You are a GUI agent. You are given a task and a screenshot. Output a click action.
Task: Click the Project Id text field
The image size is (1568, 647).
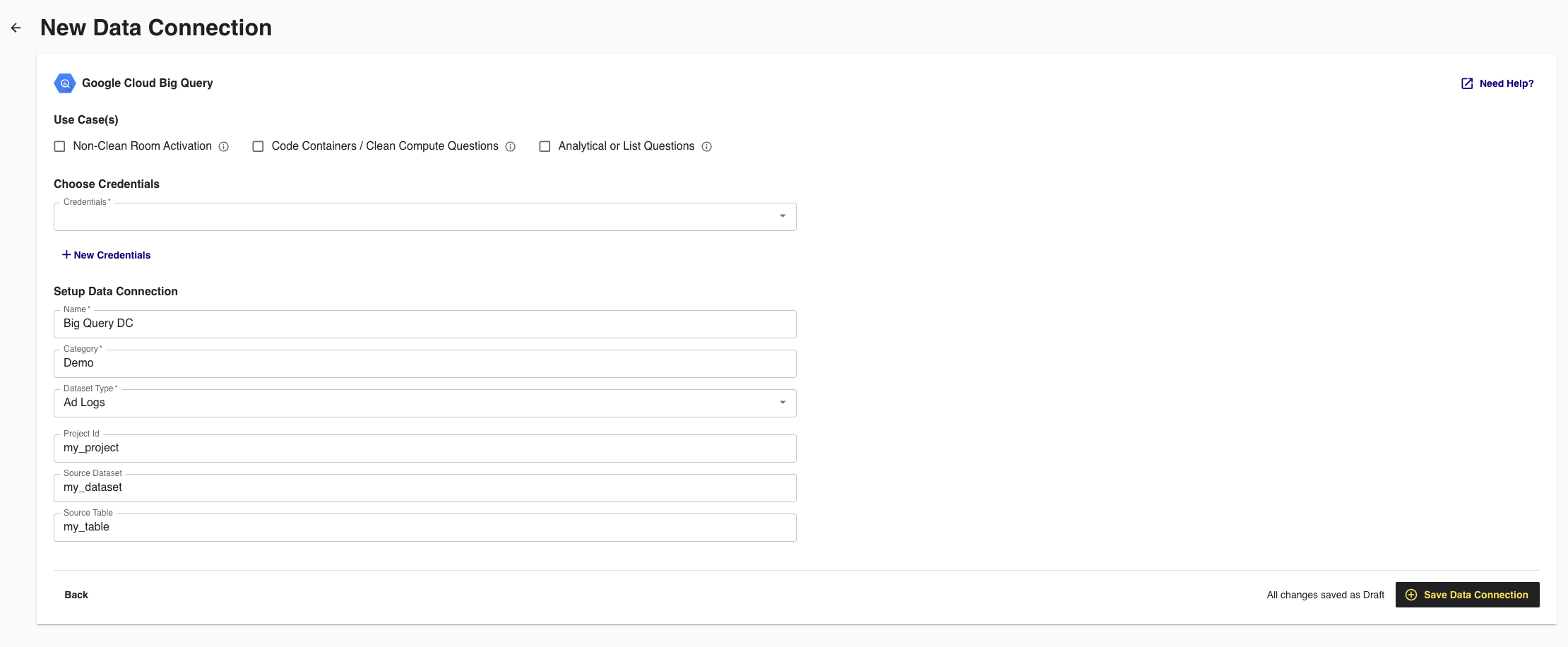click(424, 449)
